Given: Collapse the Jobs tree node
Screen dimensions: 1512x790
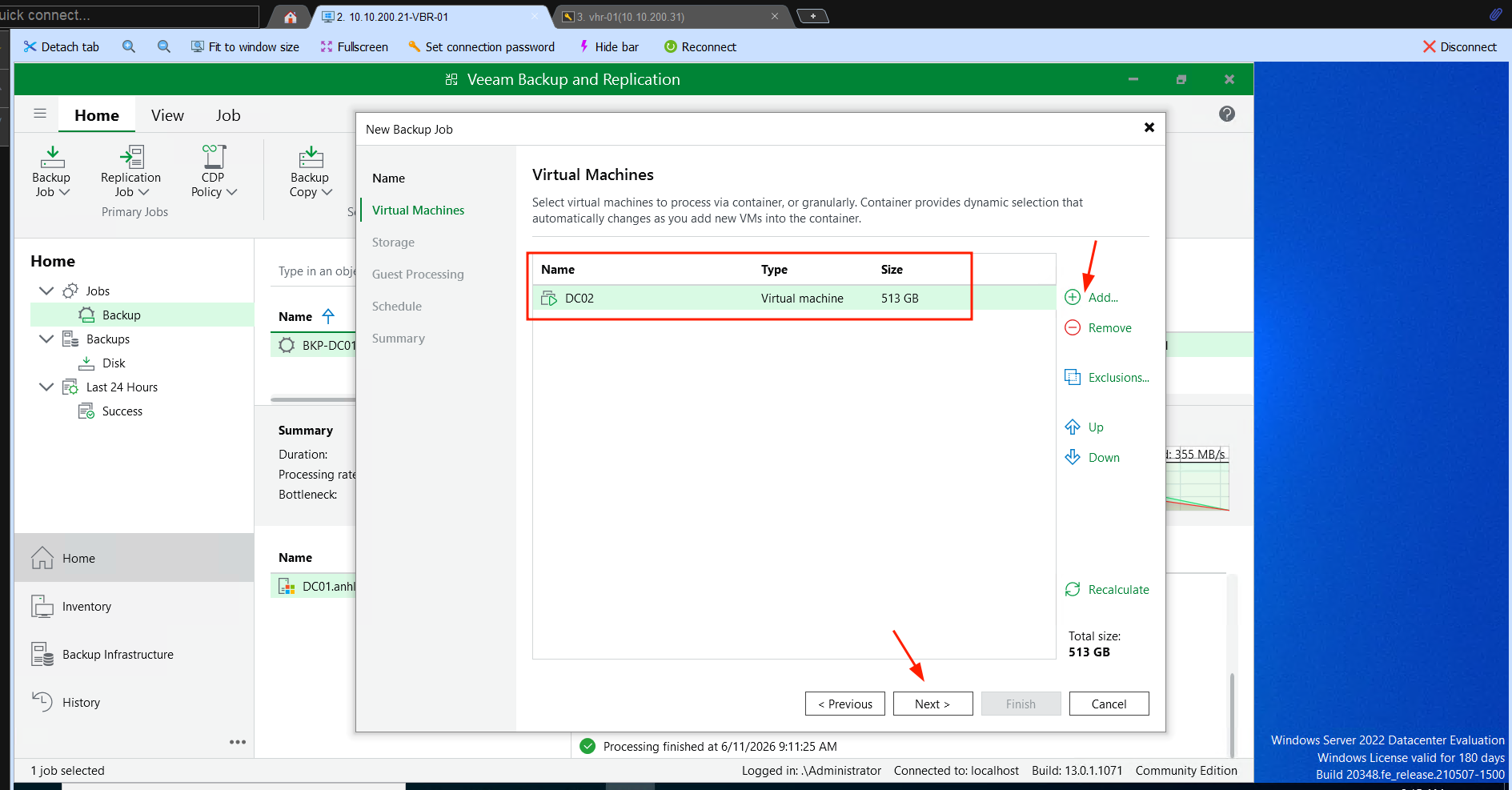Looking at the screenshot, I should 46,291.
